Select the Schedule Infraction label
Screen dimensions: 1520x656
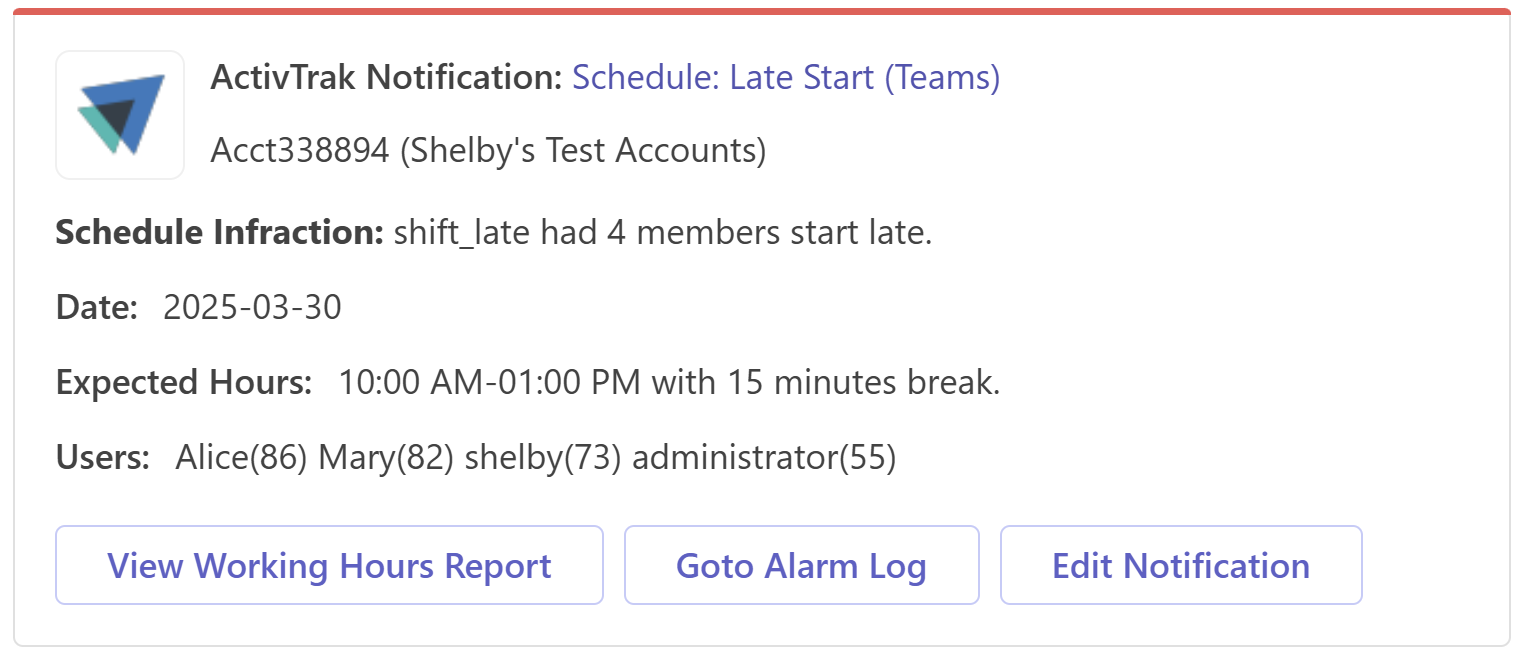coord(220,233)
